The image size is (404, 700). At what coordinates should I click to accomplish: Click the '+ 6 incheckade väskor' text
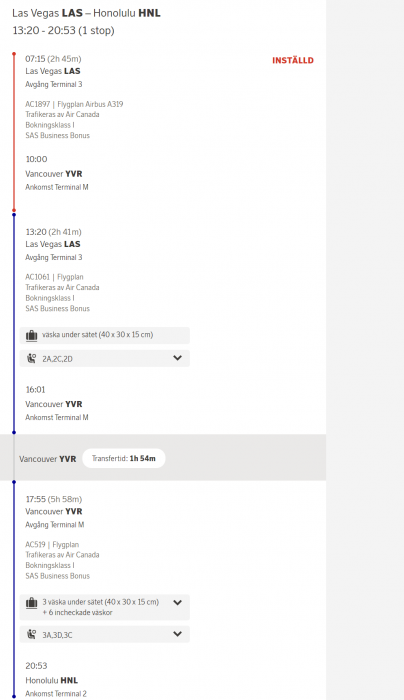click(x=77, y=612)
